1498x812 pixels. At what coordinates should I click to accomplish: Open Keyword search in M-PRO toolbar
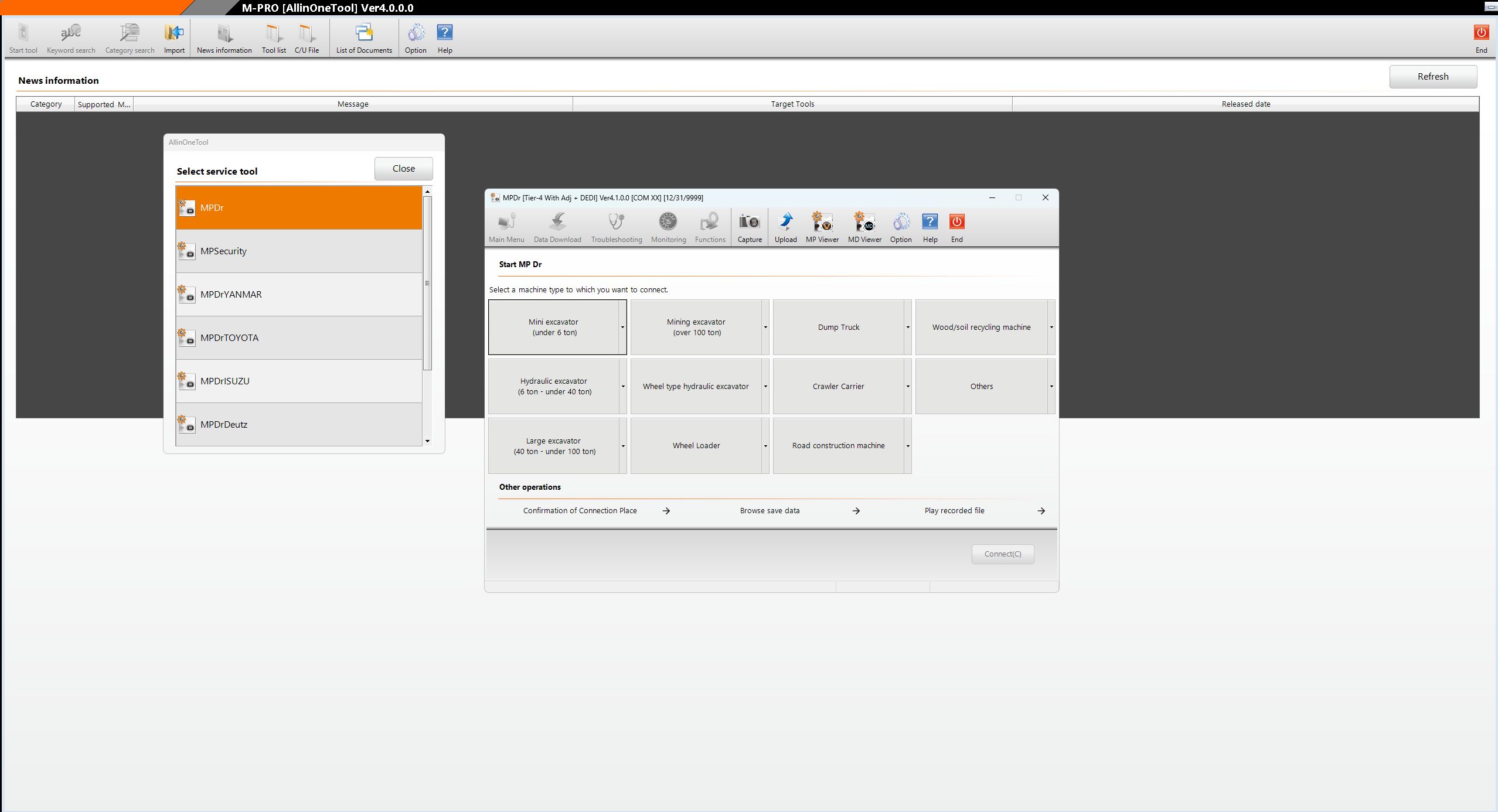click(x=71, y=39)
